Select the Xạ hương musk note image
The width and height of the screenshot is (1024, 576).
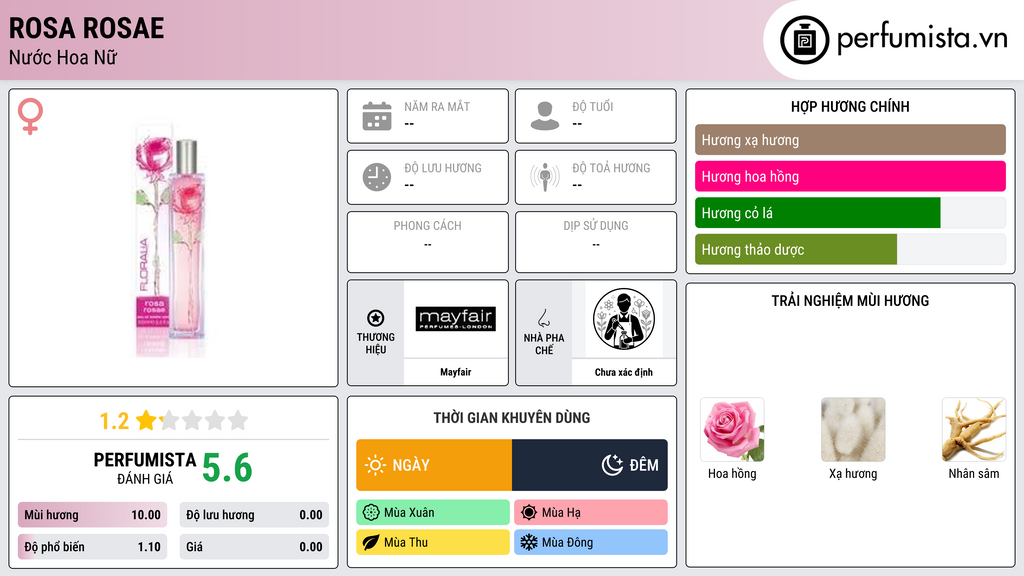853,430
